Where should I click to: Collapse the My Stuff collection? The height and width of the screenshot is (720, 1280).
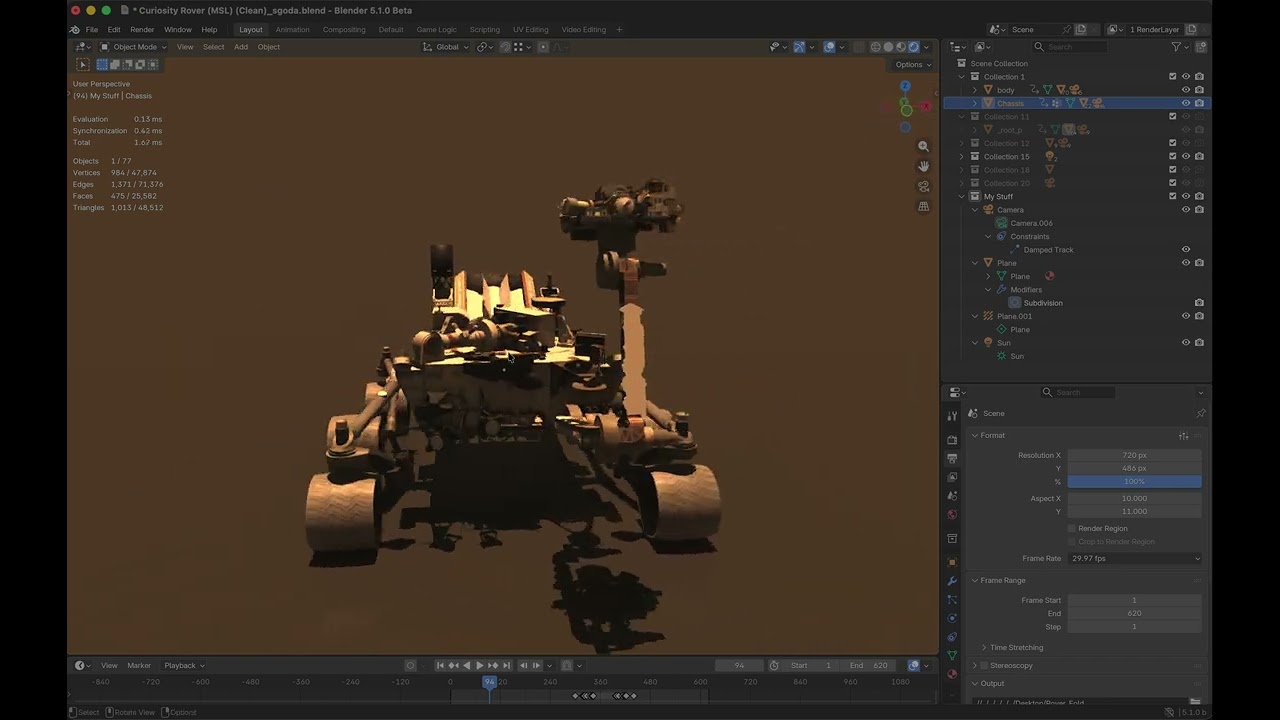(962, 196)
